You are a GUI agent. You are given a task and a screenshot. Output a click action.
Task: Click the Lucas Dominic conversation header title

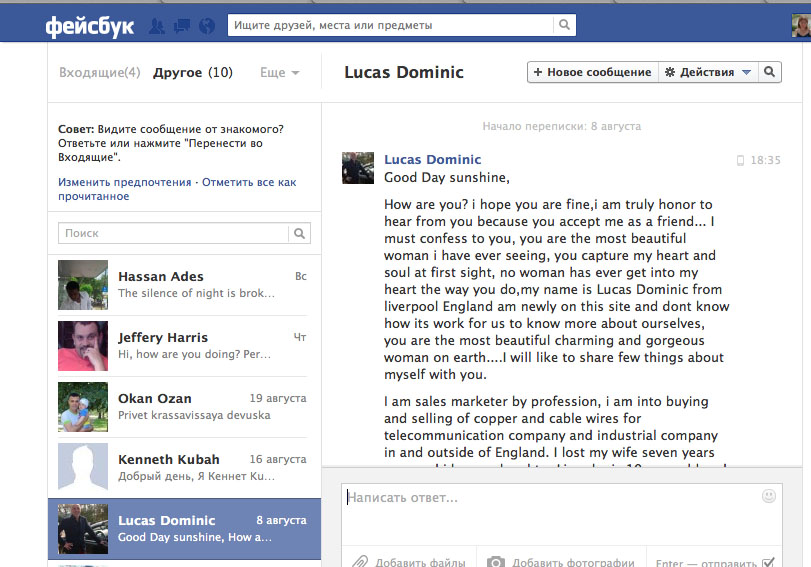point(404,72)
